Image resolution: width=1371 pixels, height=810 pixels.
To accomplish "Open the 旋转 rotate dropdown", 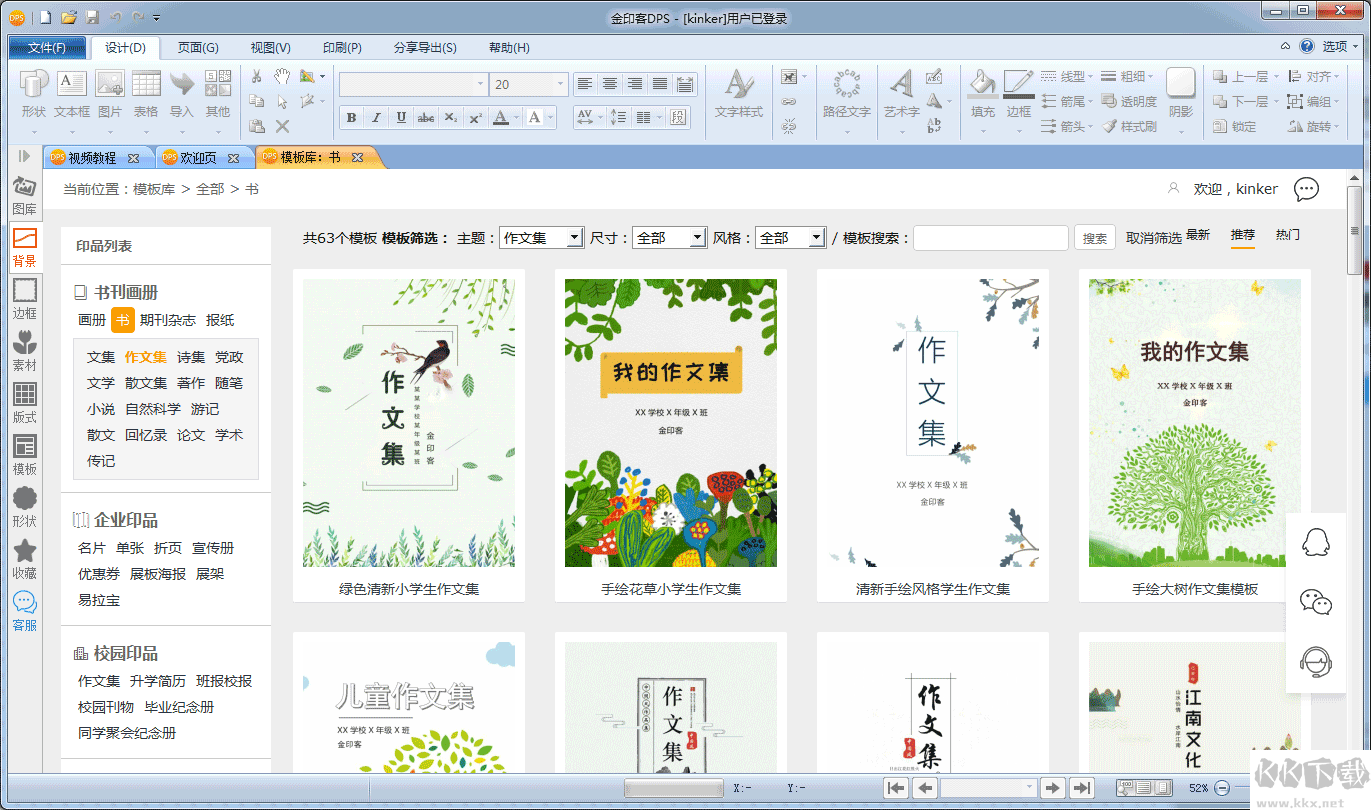I will [1312, 126].
